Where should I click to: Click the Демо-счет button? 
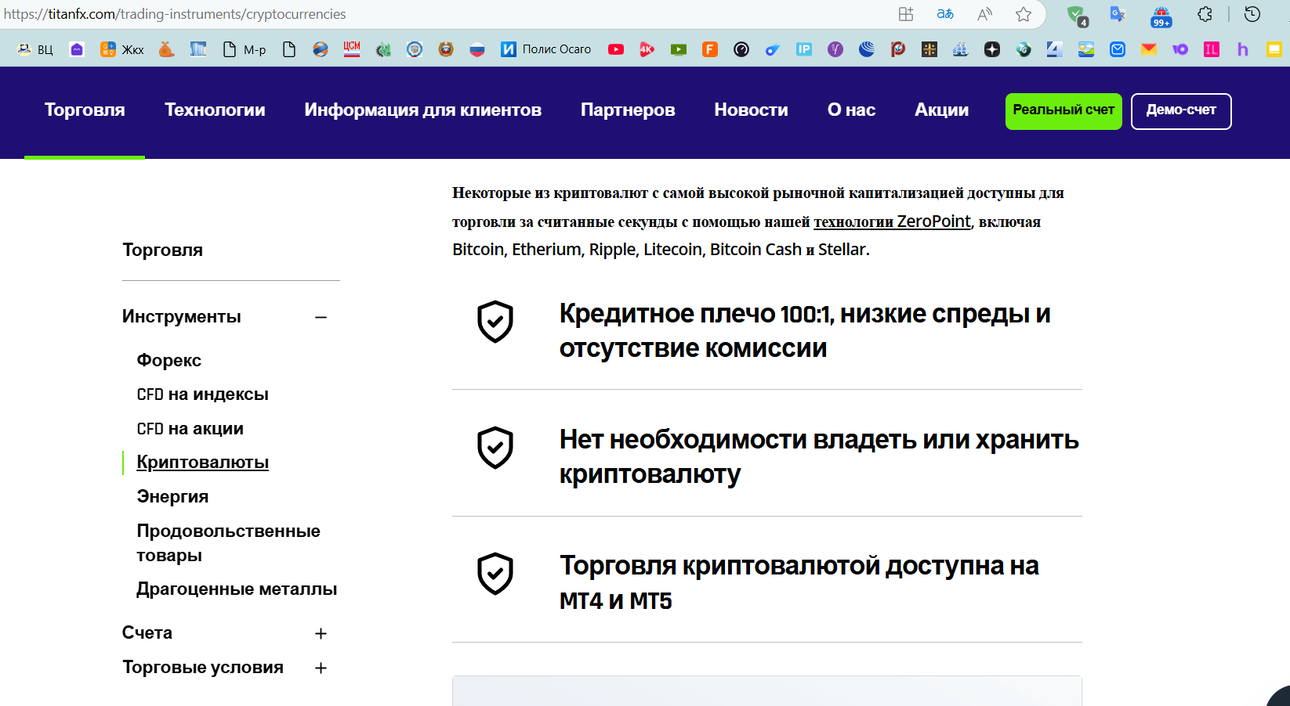coord(1181,111)
